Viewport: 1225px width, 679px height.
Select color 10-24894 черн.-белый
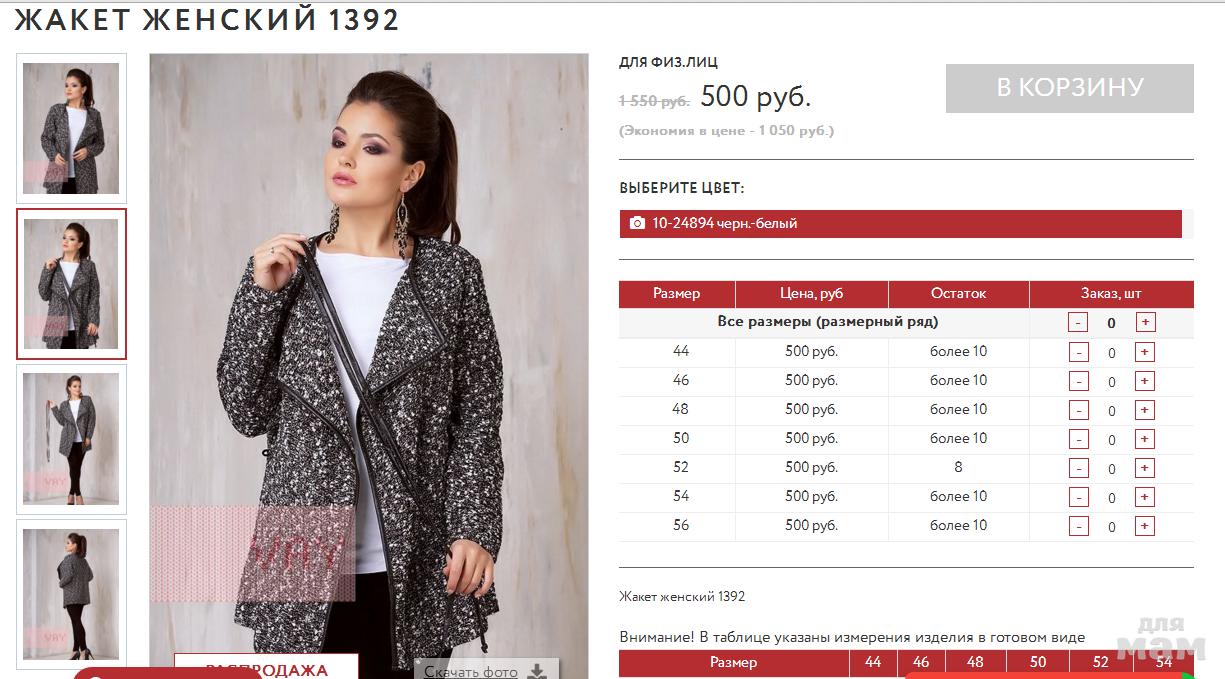[x=900, y=224]
